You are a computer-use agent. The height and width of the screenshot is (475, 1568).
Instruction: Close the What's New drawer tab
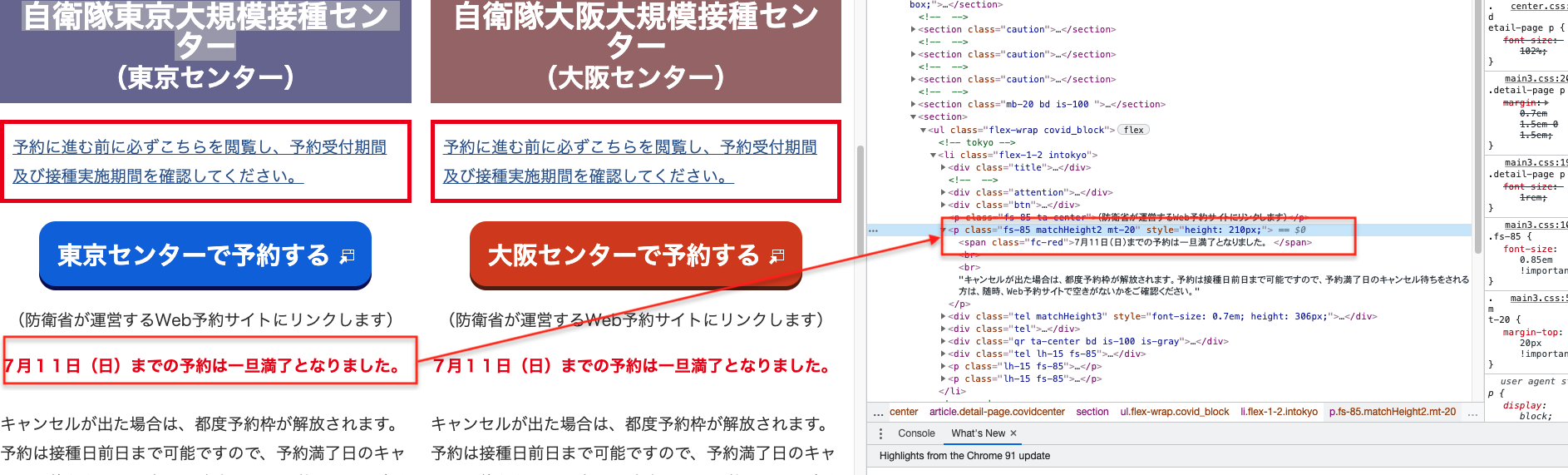coord(1013,433)
